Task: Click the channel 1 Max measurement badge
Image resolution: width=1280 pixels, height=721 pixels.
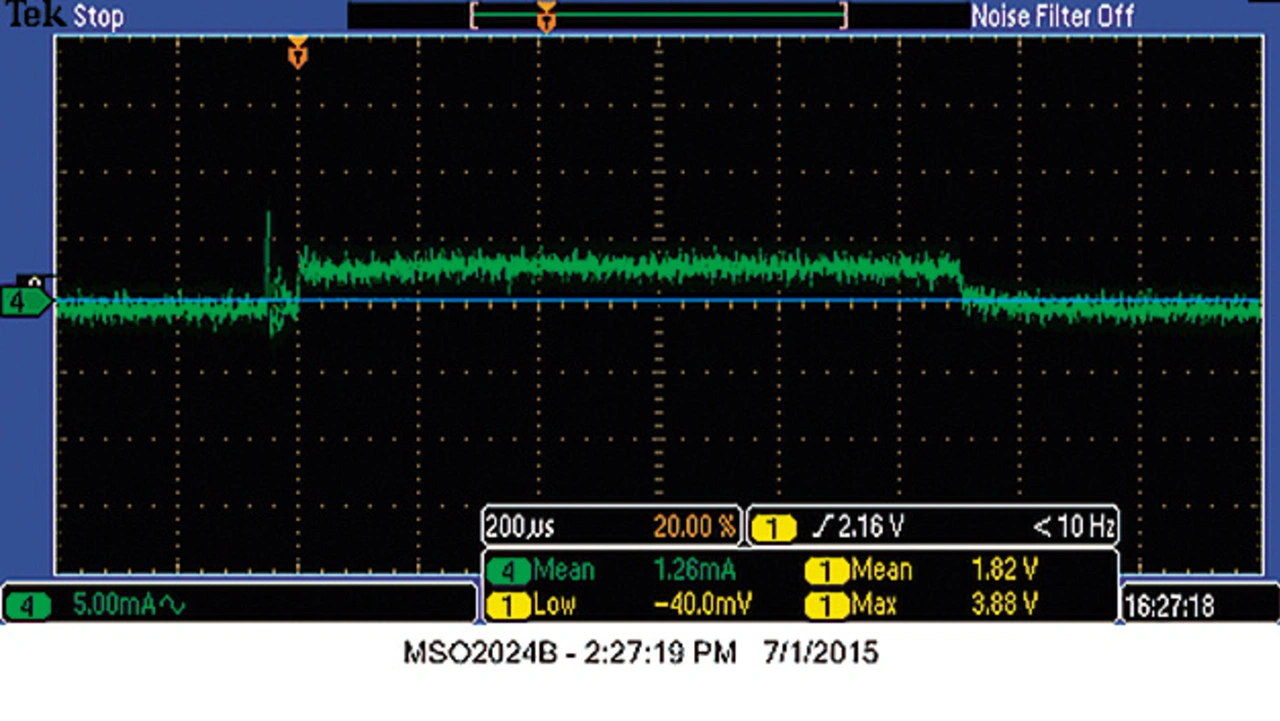Action: pos(827,605)
